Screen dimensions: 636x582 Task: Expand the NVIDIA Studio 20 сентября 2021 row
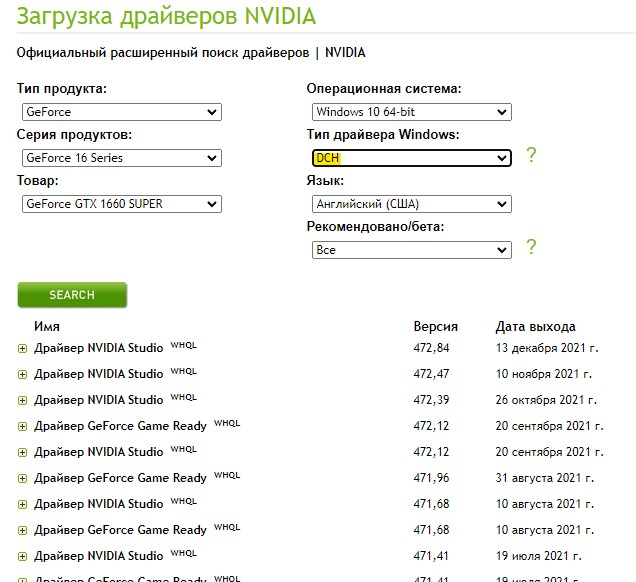22,452
